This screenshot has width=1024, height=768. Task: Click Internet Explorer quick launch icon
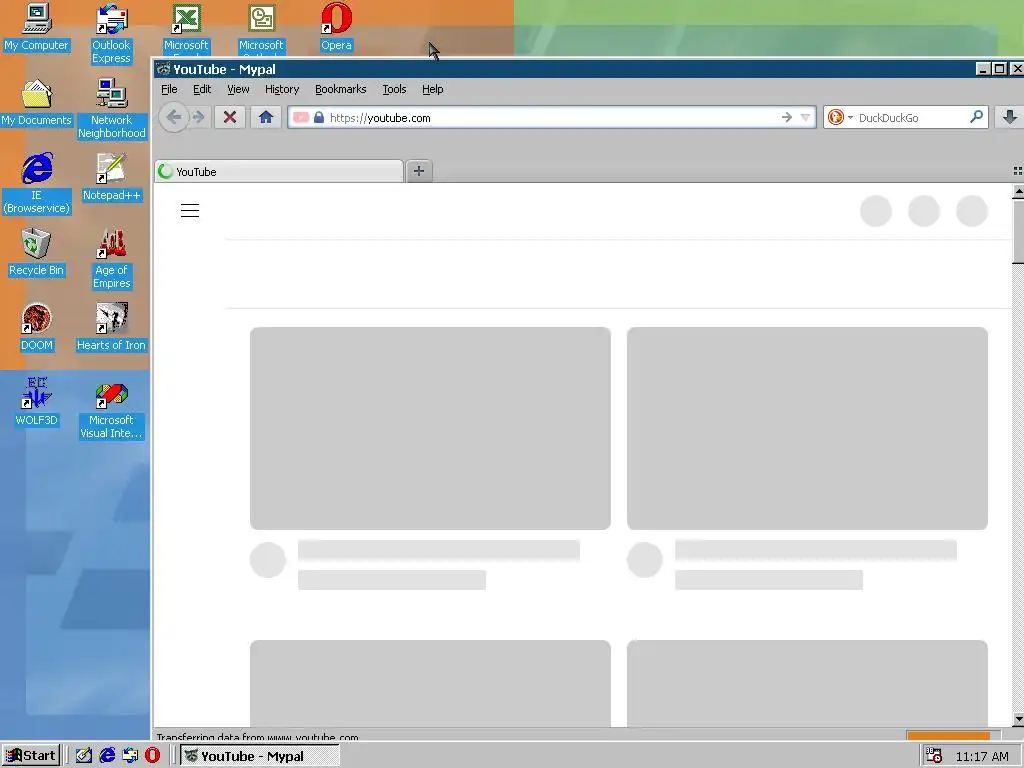[107, 756]
